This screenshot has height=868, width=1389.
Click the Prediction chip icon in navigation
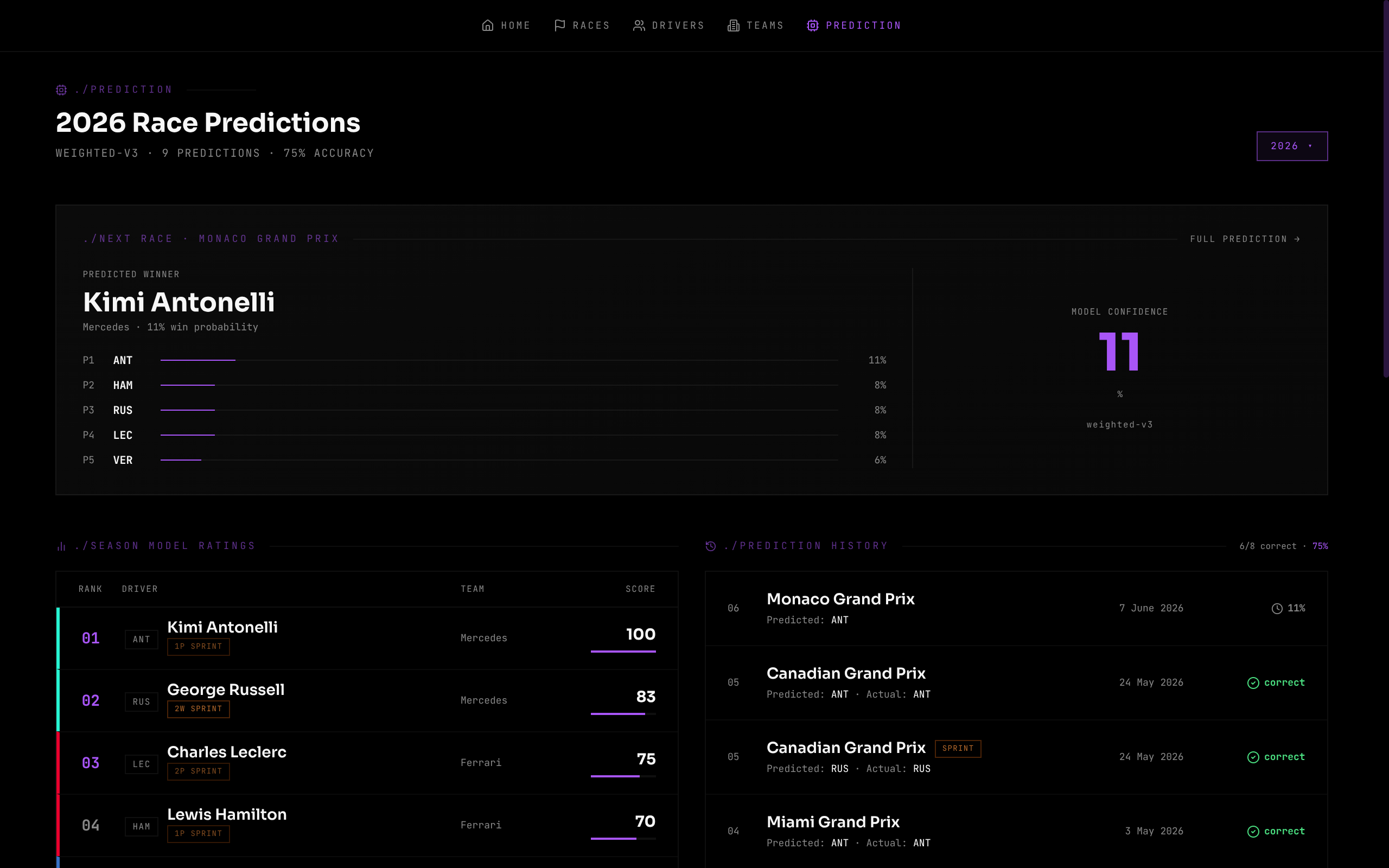tap(812, 25)
